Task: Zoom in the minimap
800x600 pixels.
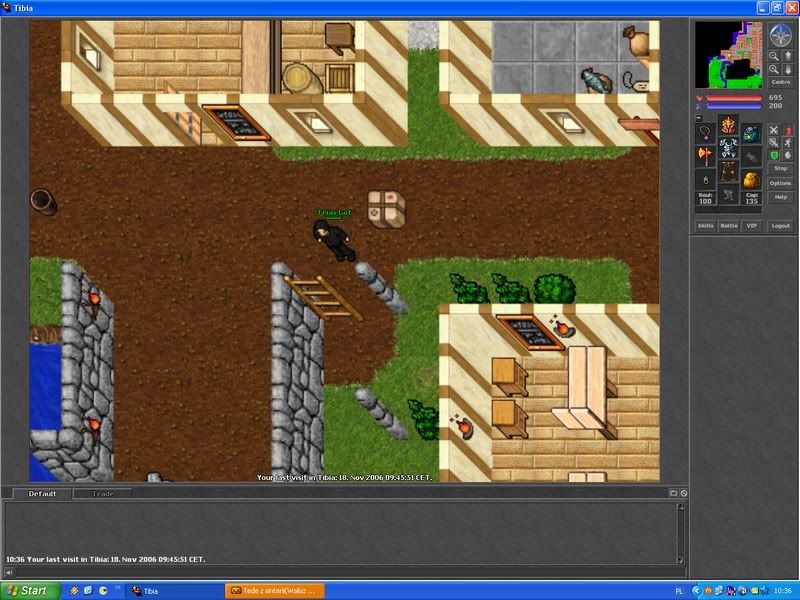Action: point(774,70)
